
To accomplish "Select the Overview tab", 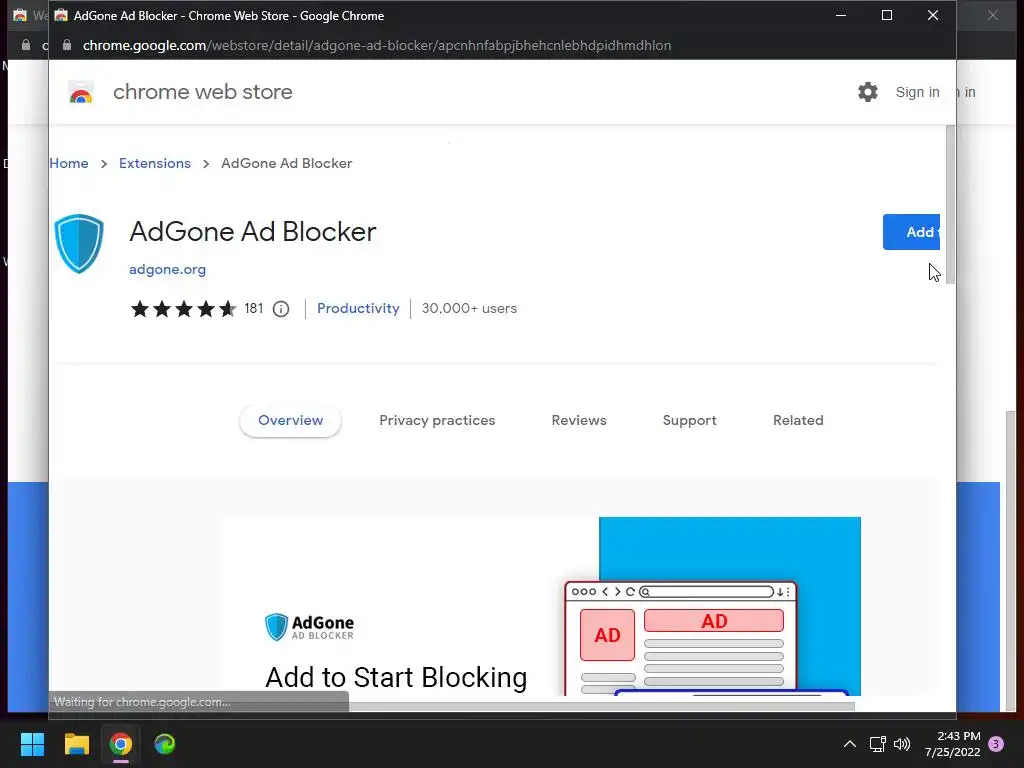I will (291, 421).
